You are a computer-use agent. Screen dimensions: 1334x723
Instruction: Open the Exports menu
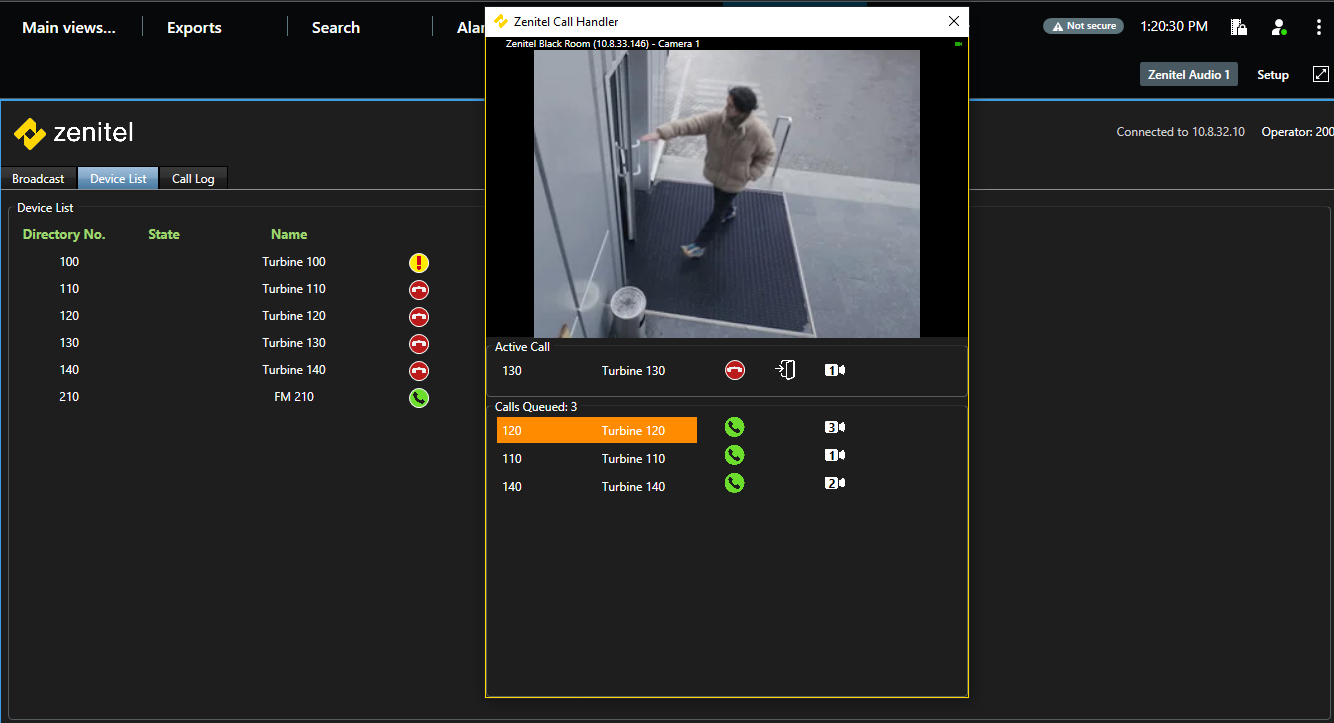point(194,28)
